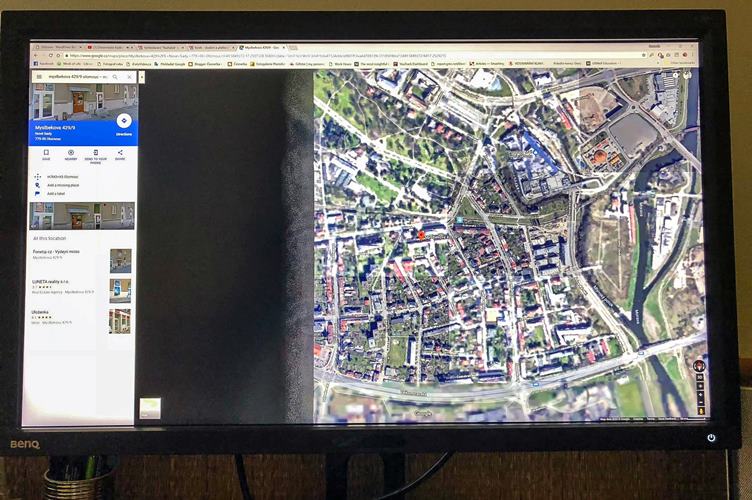752x500 pixels.
Task: Open a new browser tab
Action: 294,47
